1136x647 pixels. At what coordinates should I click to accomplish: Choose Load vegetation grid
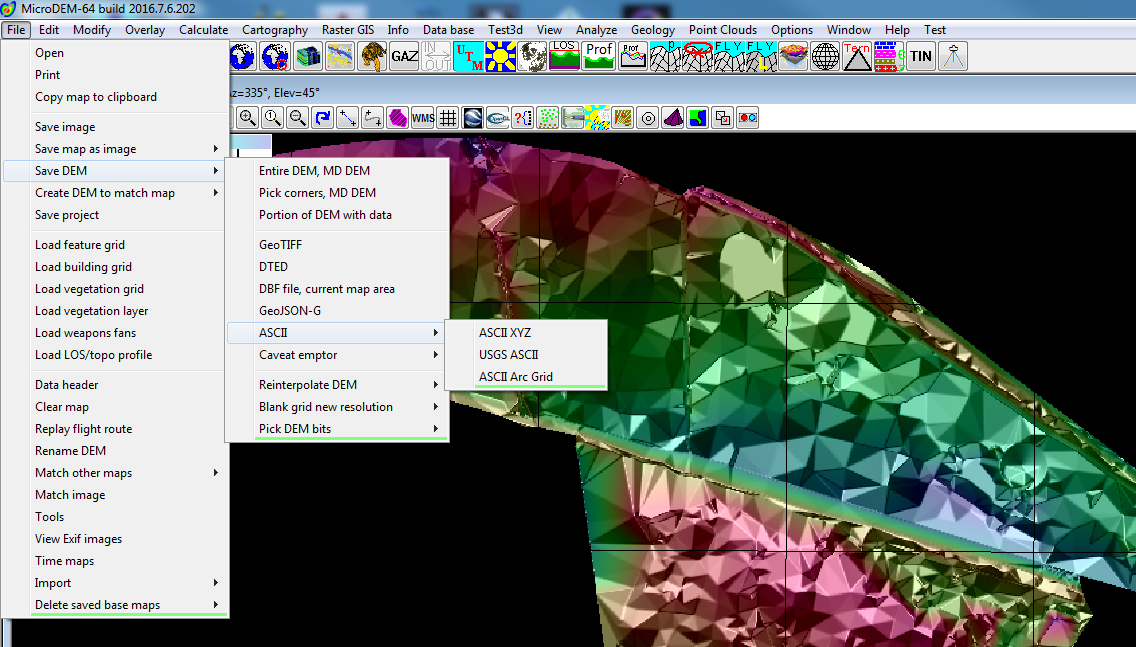pyautogui.click(x=116, y=289)
